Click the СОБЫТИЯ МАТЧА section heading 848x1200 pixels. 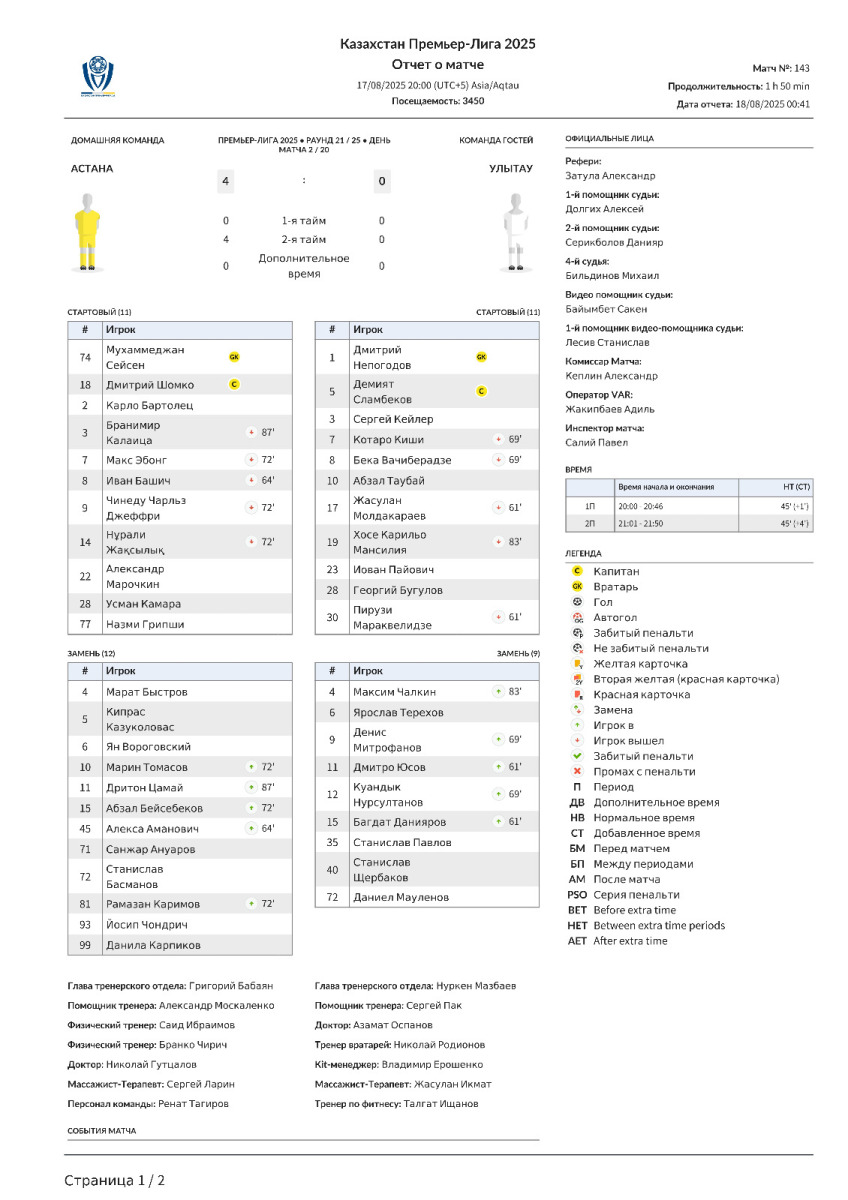(x=101, y=1131)
